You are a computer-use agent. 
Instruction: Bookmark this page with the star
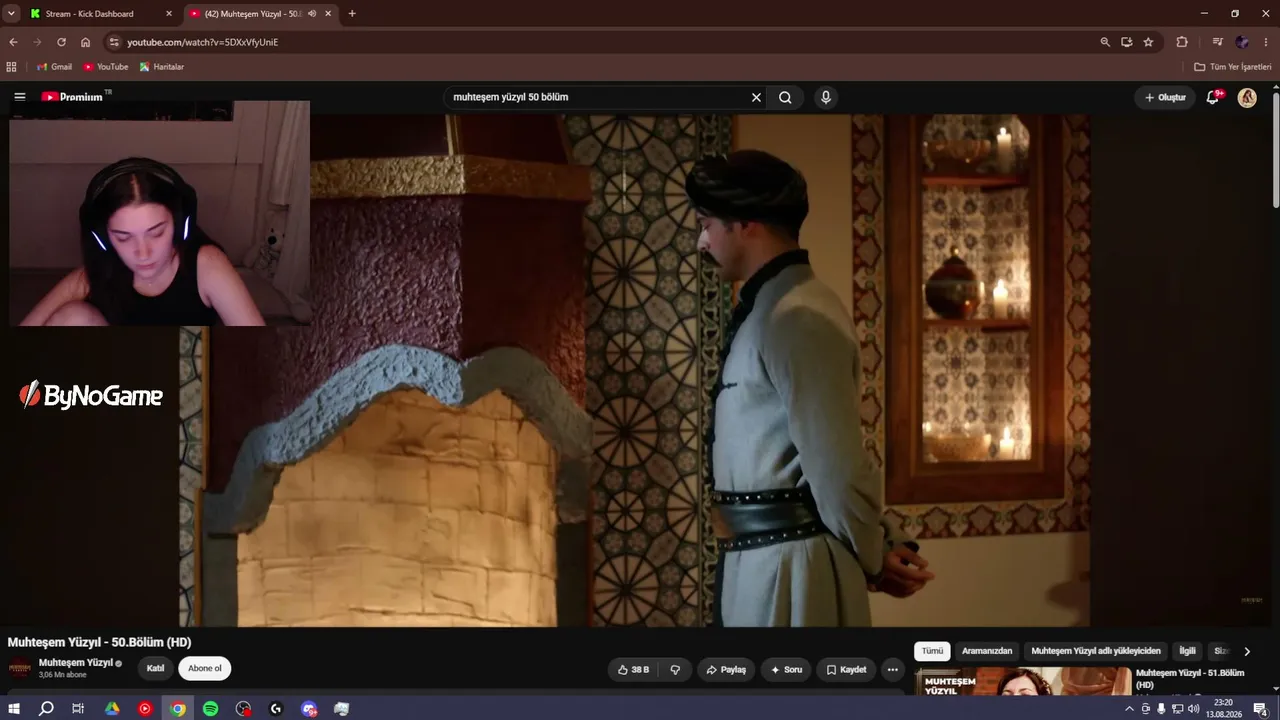(x=1148, y=42)
